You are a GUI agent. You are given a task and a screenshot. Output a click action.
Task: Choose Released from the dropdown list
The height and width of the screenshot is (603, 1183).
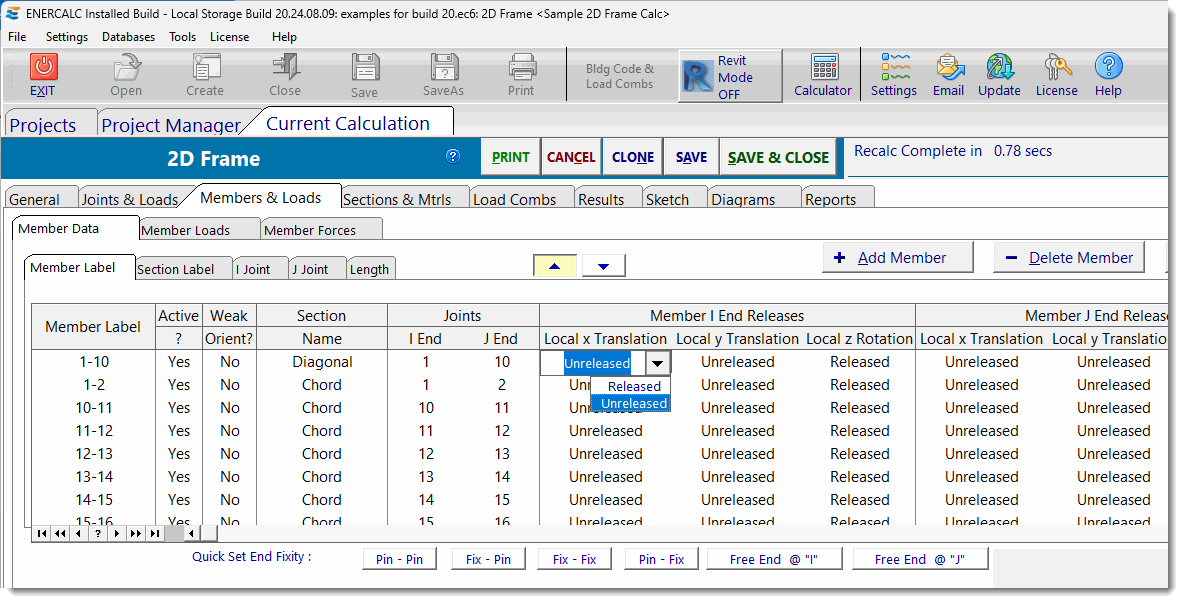tap(634, 386)
